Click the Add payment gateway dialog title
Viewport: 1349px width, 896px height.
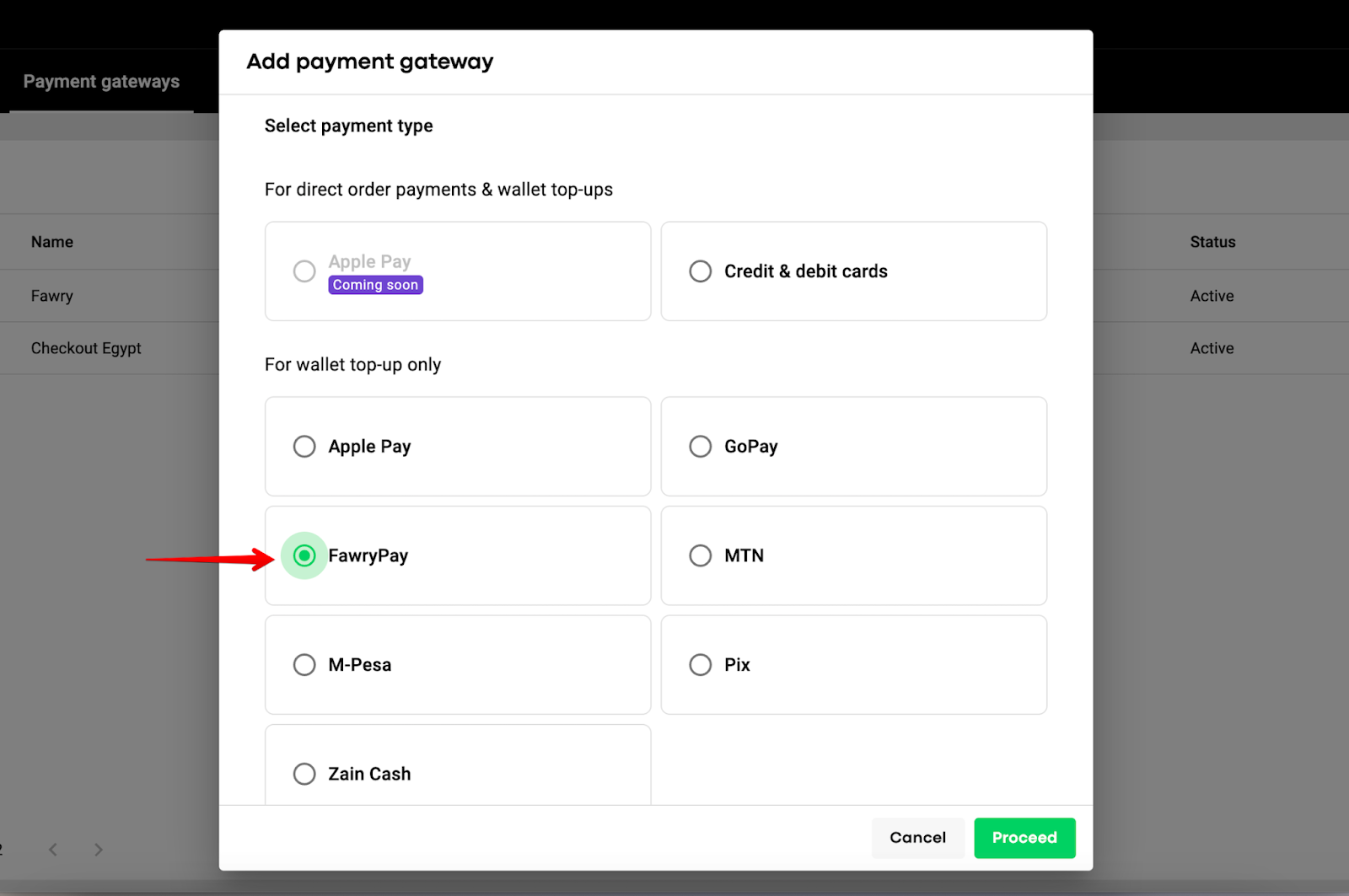[369, 62]
